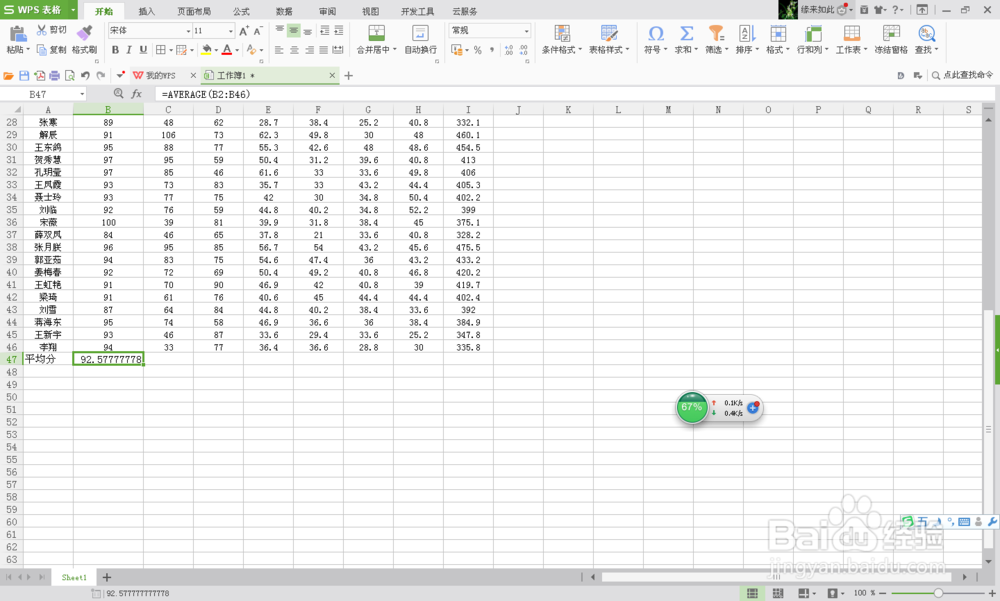The height and width of the screenshot is (601, 1000).
Task: Click the Save floppy disk icon
Action: click(x=24, y=75)
